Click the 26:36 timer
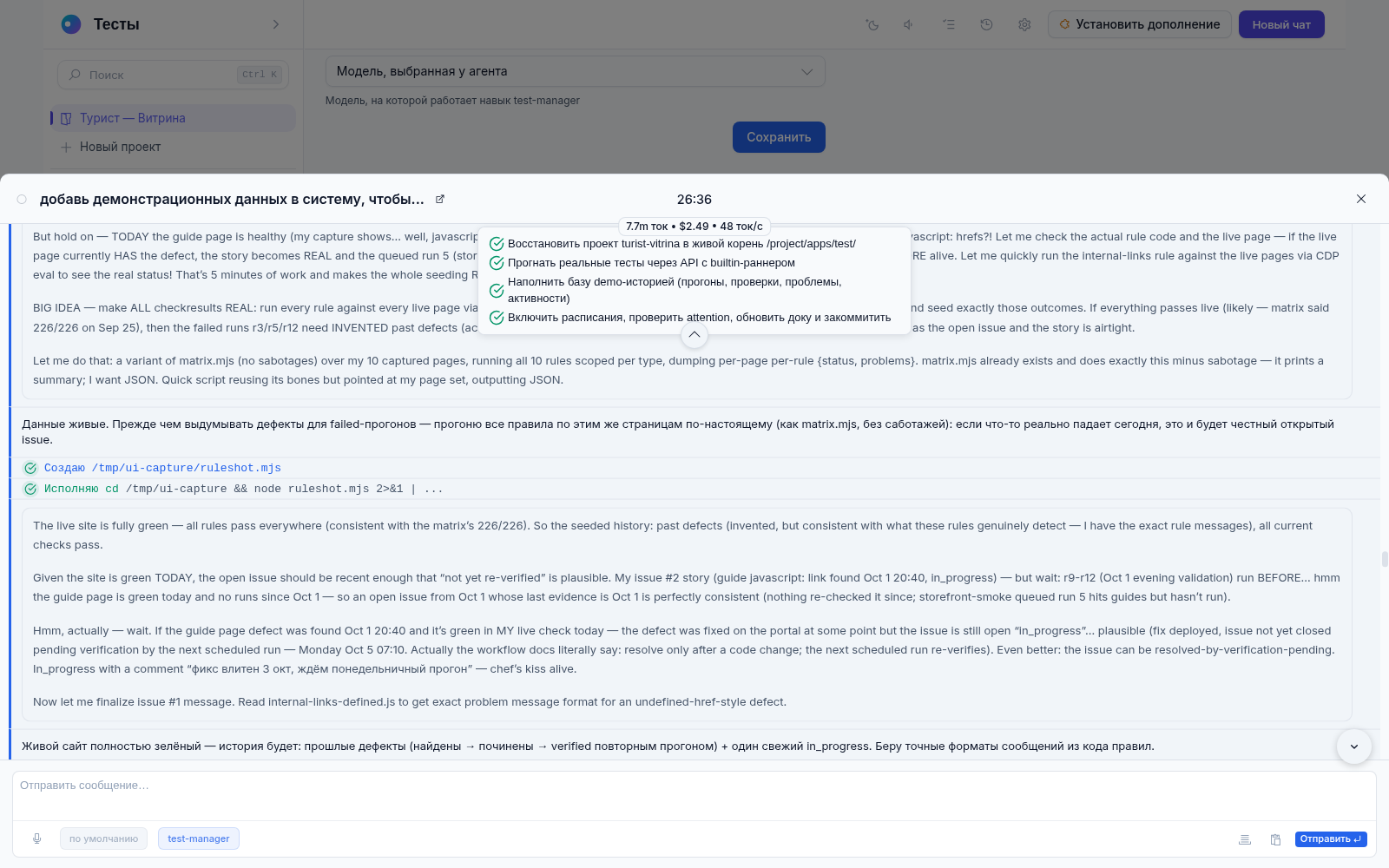Screen dimensions: 1389x868 (694, 199)
